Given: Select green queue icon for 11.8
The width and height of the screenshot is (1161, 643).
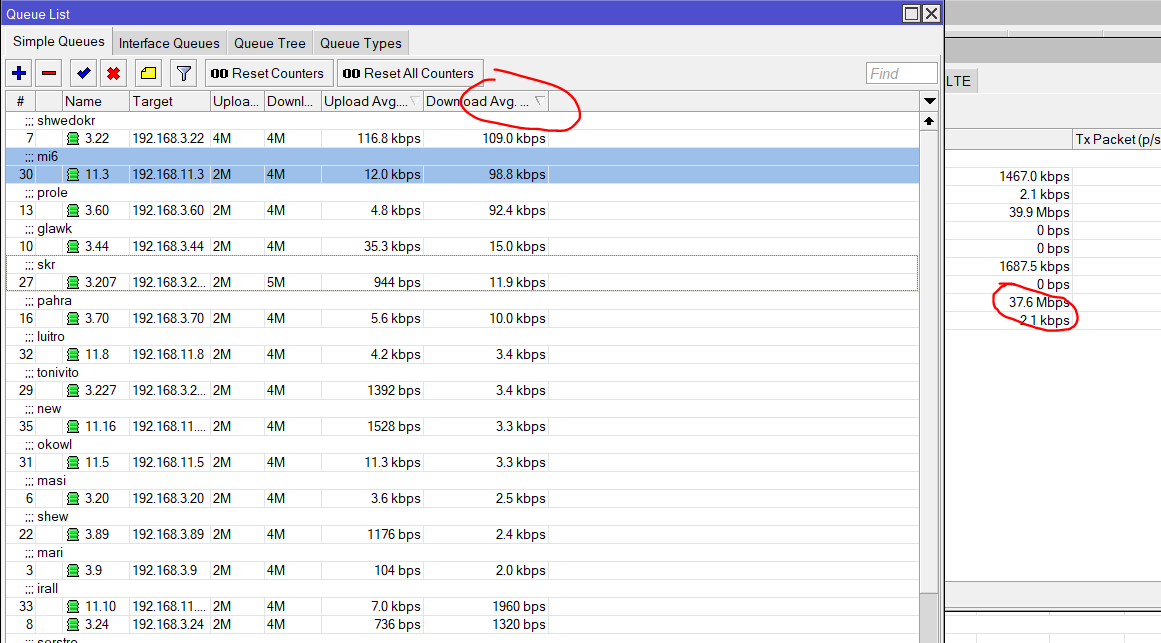Looking at the screenshot, I should coord(73,355).
